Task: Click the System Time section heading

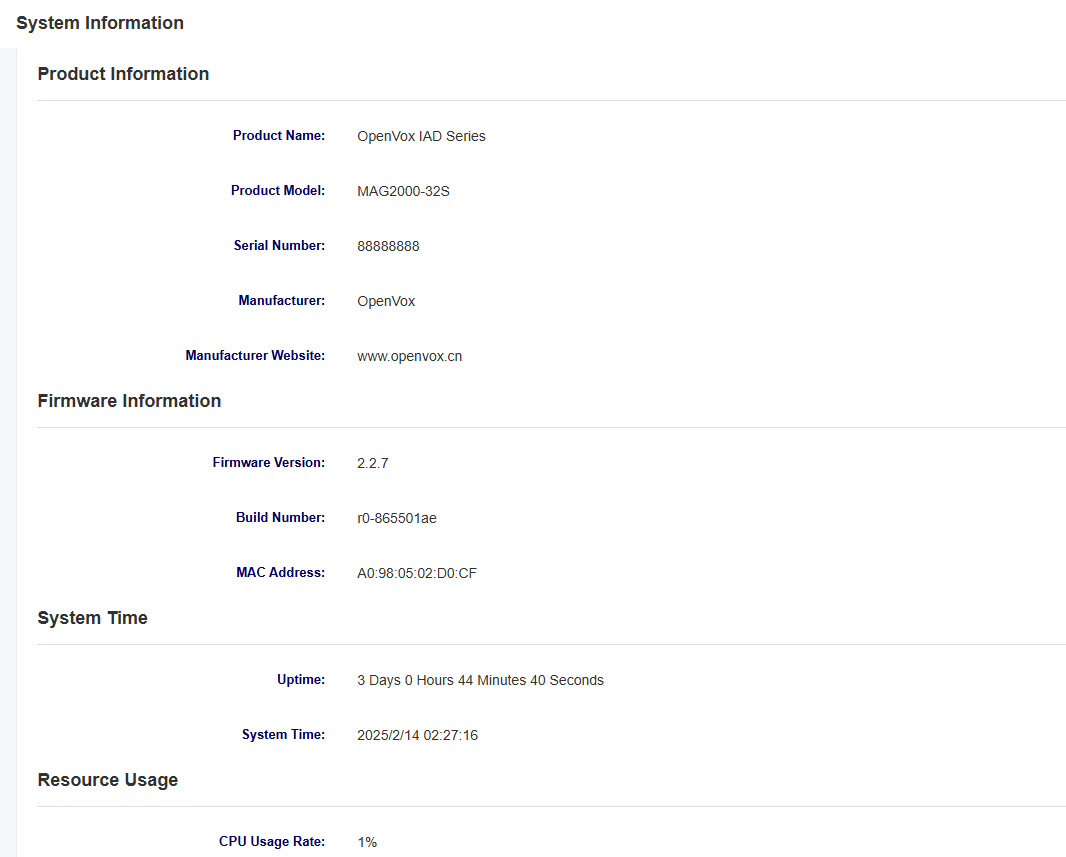Action: click(x=92, y=618)
